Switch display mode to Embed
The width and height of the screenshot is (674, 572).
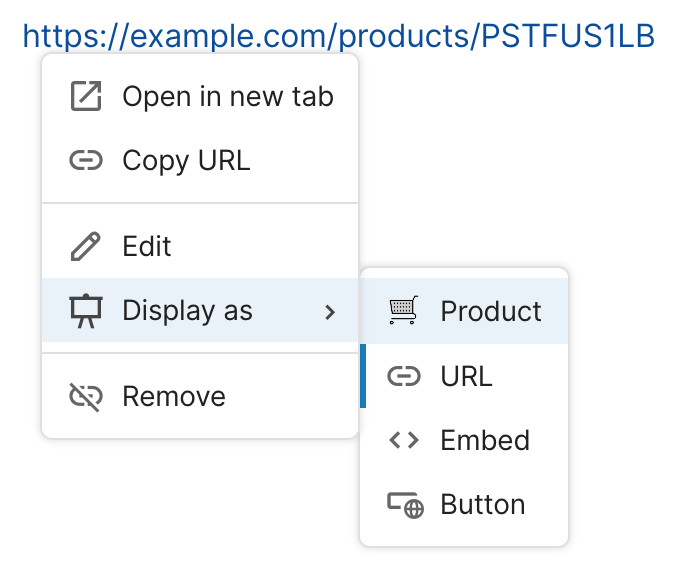point(484,440)
